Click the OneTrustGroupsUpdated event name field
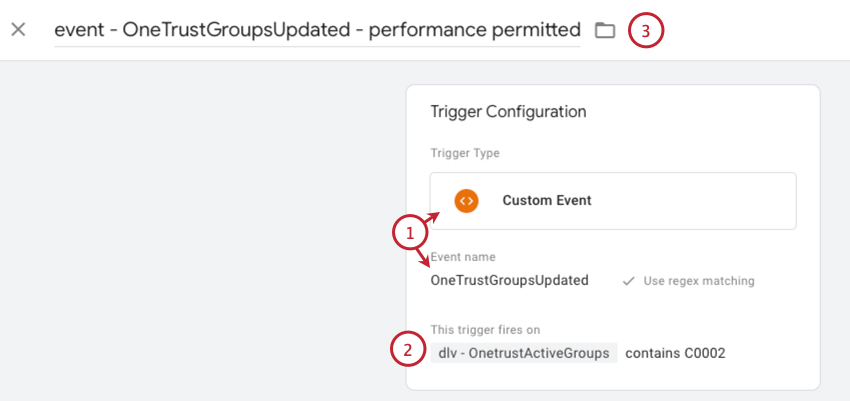The width and height of the screenshot is (850, 401). pyautogui.click(x=509, y=280)
